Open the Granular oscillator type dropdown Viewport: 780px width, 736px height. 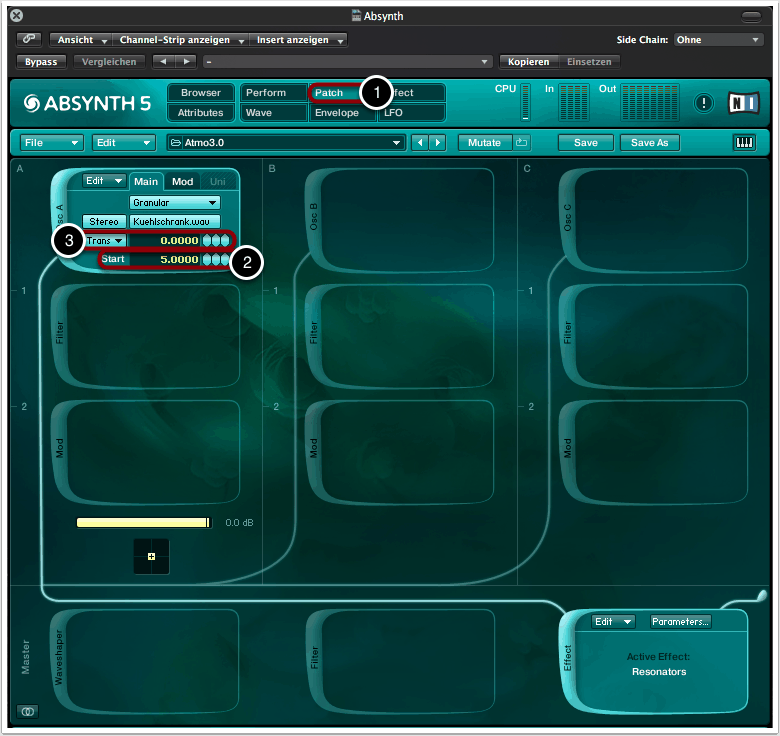pyautogui.click(x=174, y=202)
